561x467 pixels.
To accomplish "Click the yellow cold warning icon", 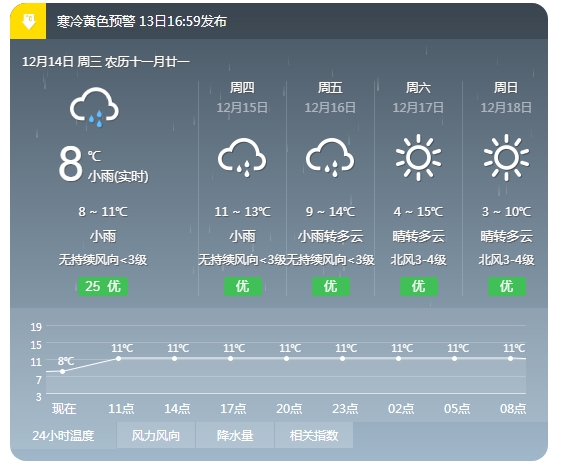I will coord(28,21).
